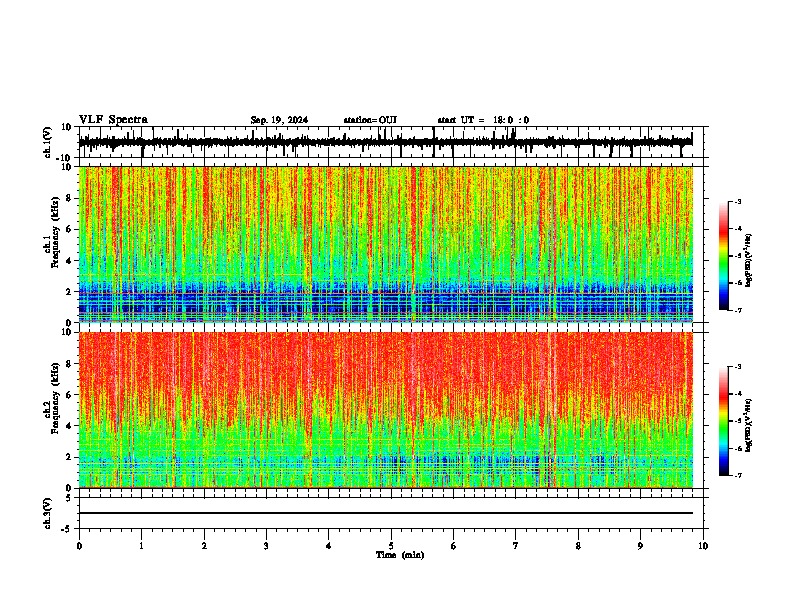The width and height of the screenshot is (792, 612).
Task: Click the "10" tick on the time axis
Action: point(703,546)
